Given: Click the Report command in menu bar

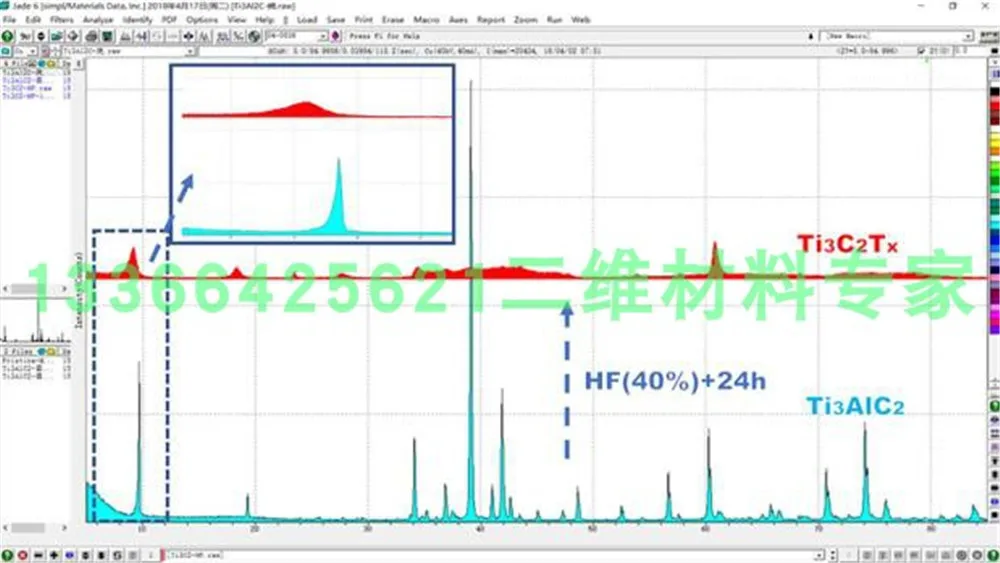Looking at the screenshot, I should 490,20.
